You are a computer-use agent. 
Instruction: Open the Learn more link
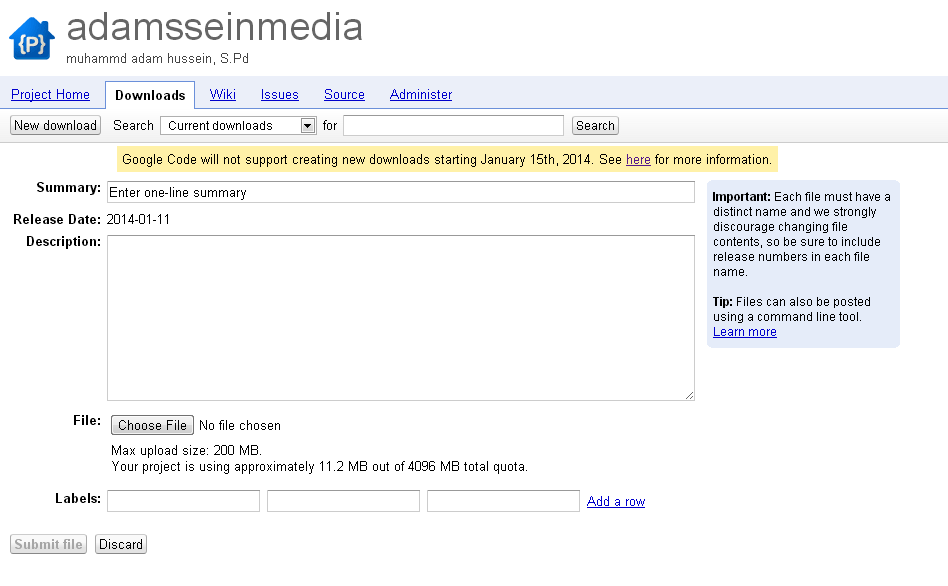tap(744, 331)
